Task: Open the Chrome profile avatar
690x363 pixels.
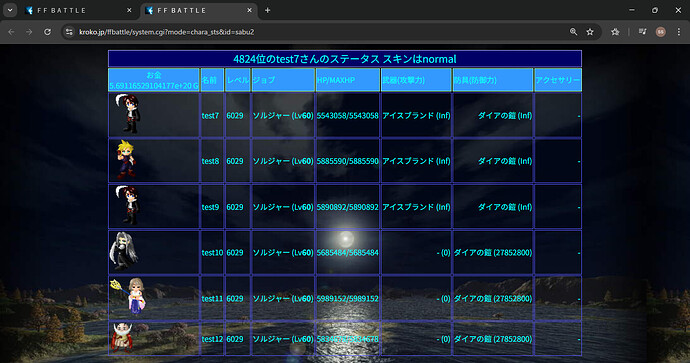Action: (x=661, y=32)
